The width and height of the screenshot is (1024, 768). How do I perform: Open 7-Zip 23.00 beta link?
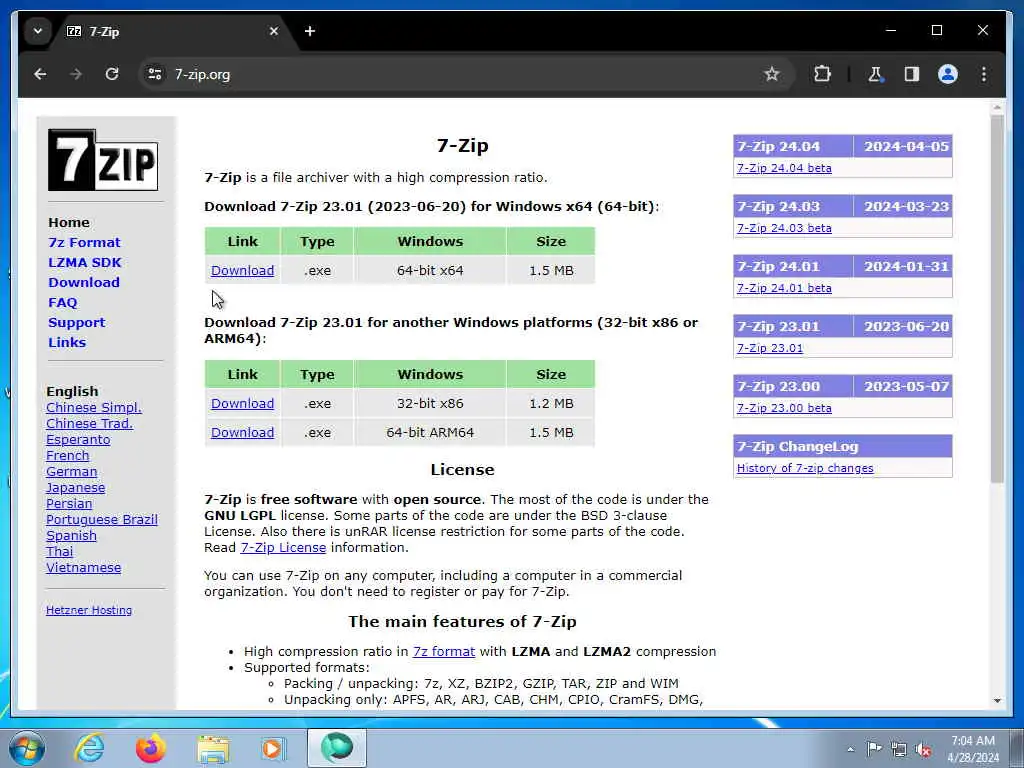click(784, 408)
